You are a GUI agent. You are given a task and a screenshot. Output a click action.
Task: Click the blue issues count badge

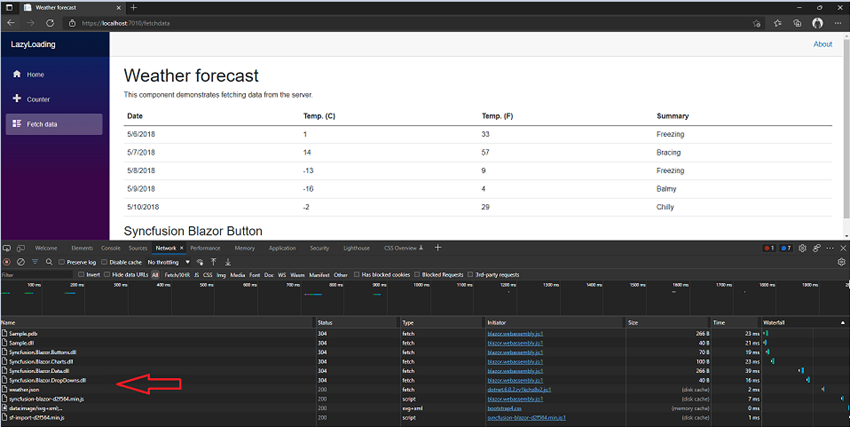coord(785,248)
